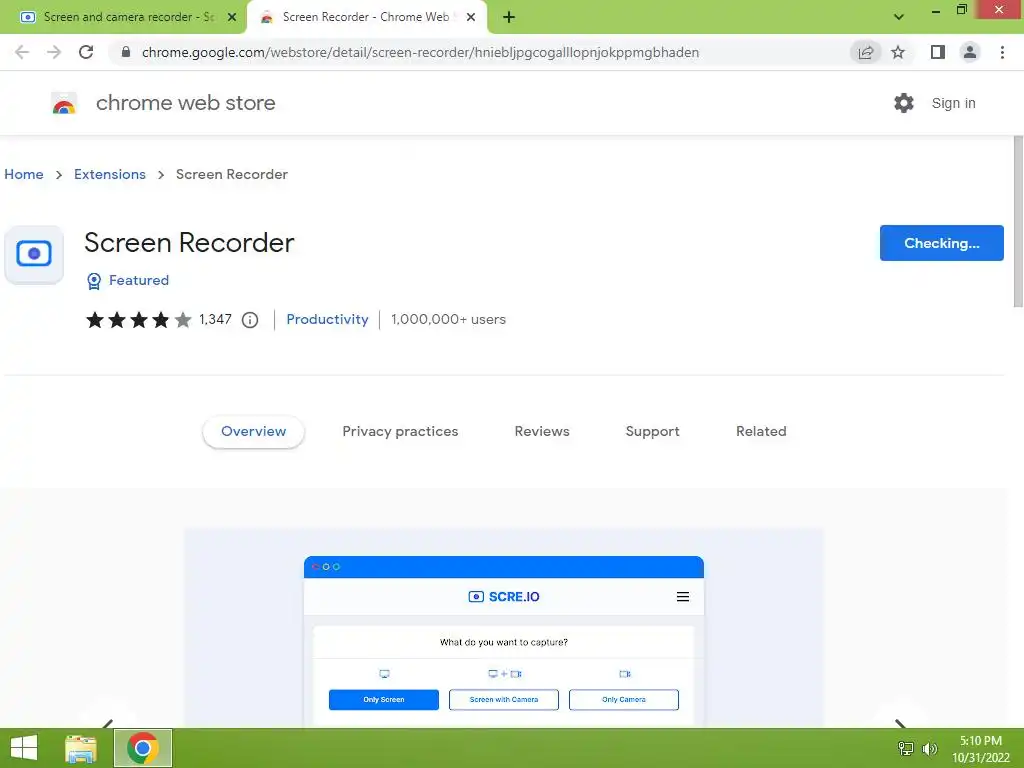Viewport: 1024px width, 768px height.
Task: Click the browser forward arrow
Action: coord(54,52)
